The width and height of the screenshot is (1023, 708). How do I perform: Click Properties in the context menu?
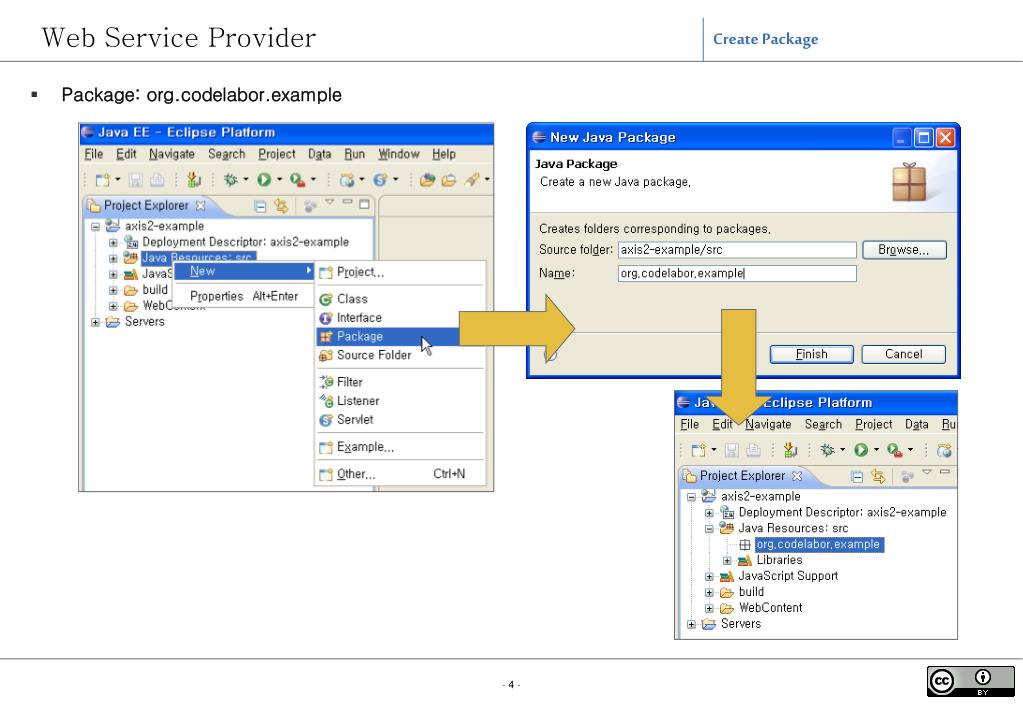coord(217,296)
